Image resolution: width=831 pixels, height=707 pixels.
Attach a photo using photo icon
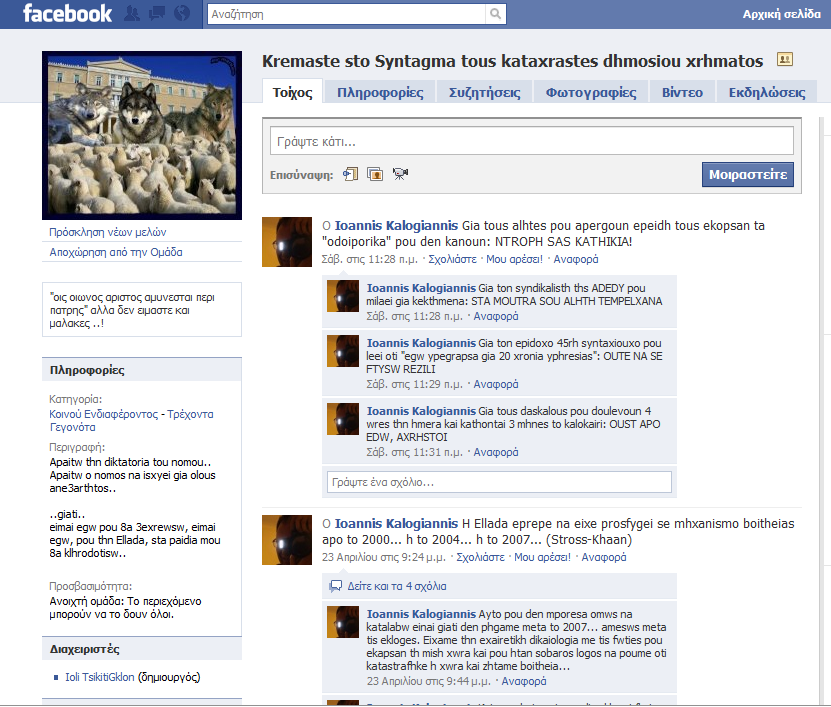pyautogui.click(x=375, y=174)
